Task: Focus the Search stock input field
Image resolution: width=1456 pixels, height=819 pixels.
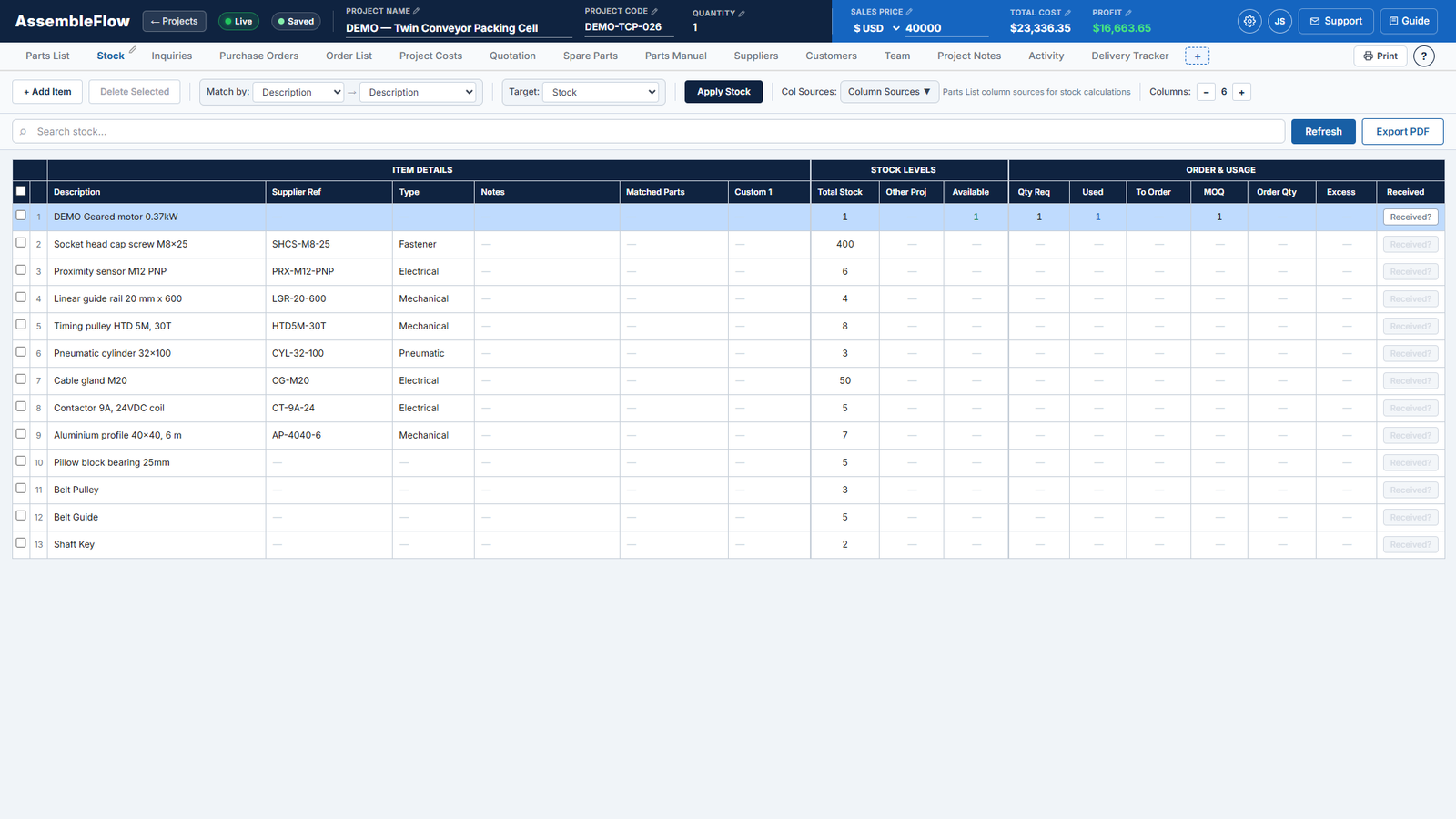Action: click(648, 132)
